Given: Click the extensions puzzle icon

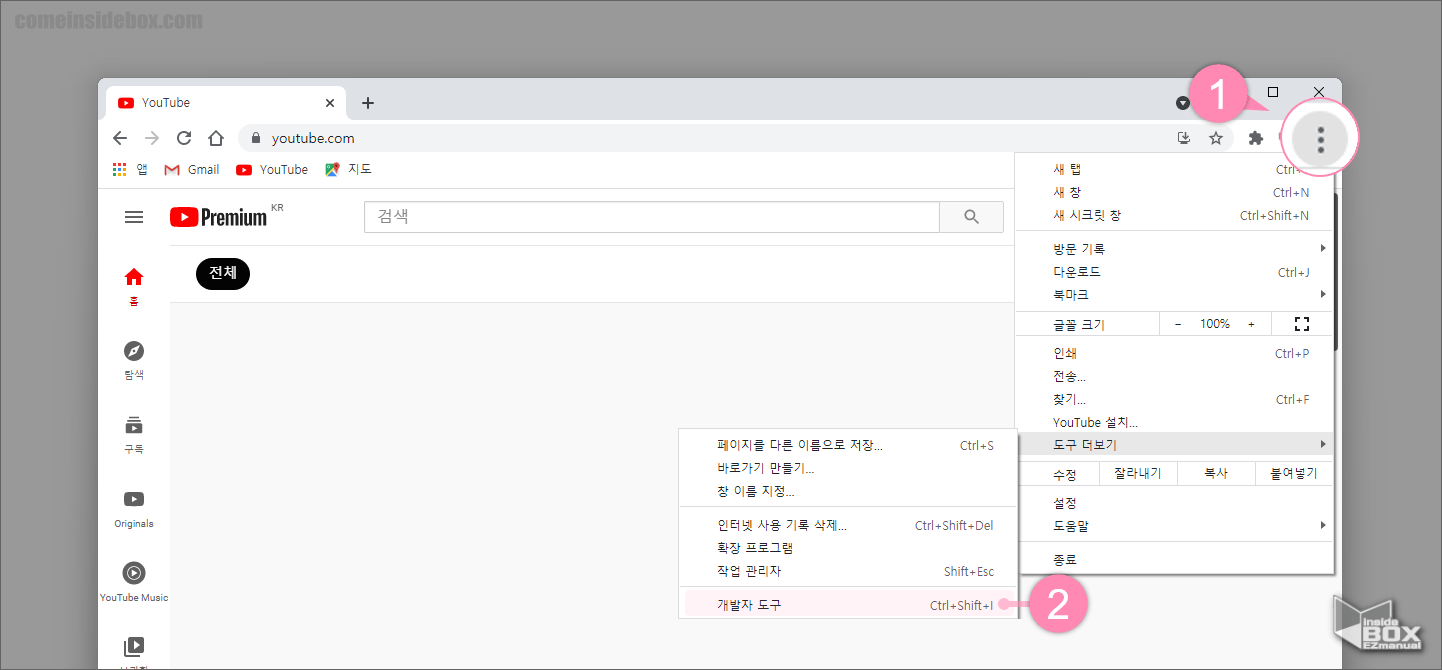Looking at the screenshot, I should coord(1255,138).
